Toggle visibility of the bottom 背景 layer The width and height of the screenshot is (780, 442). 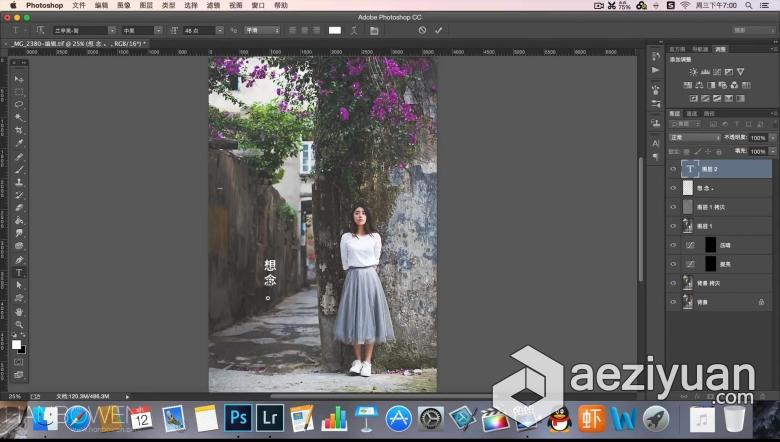click(x=673, y=301)
